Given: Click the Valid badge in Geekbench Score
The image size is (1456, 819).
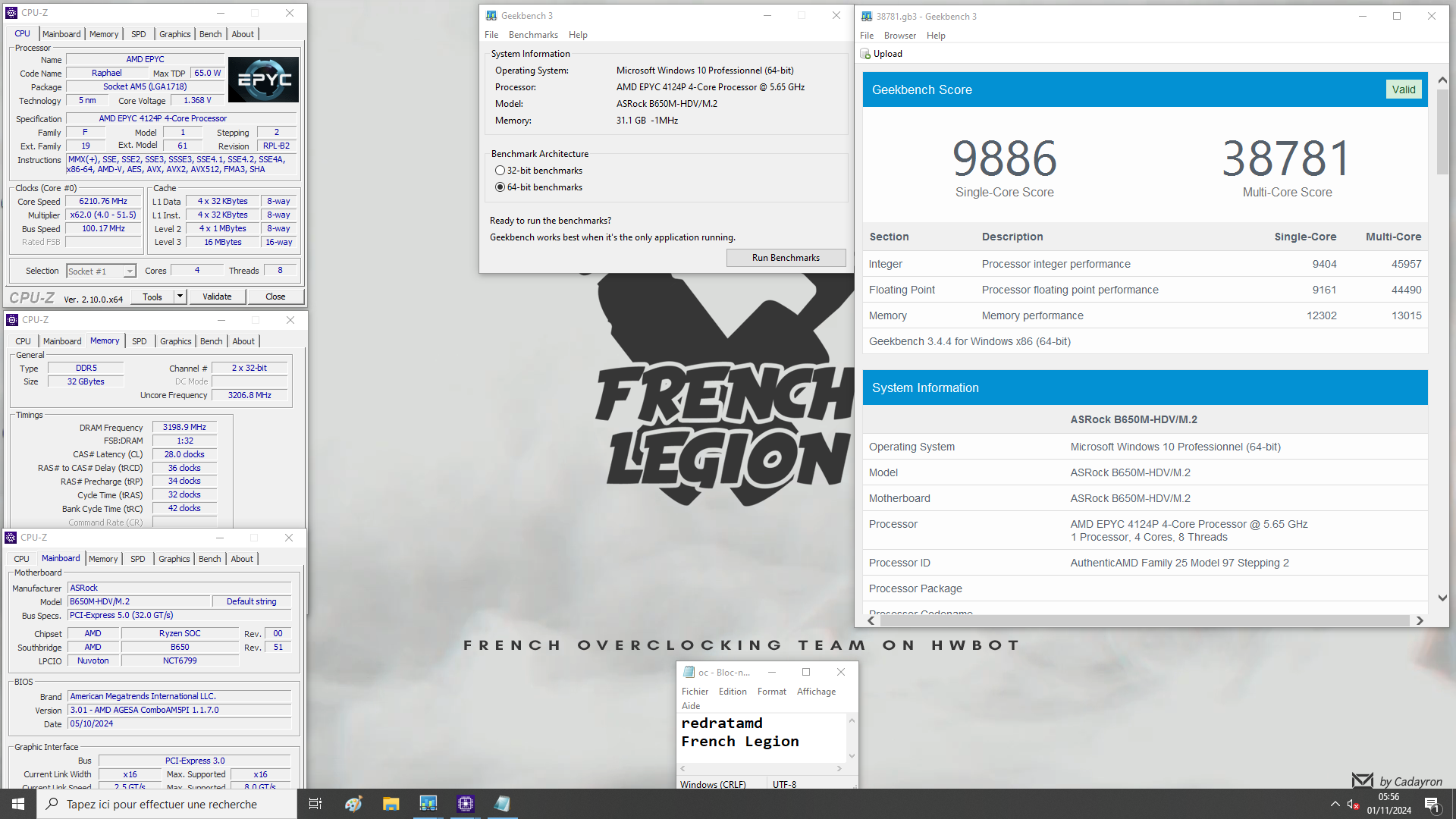Looking at the screenshot, I should 1403,89.
